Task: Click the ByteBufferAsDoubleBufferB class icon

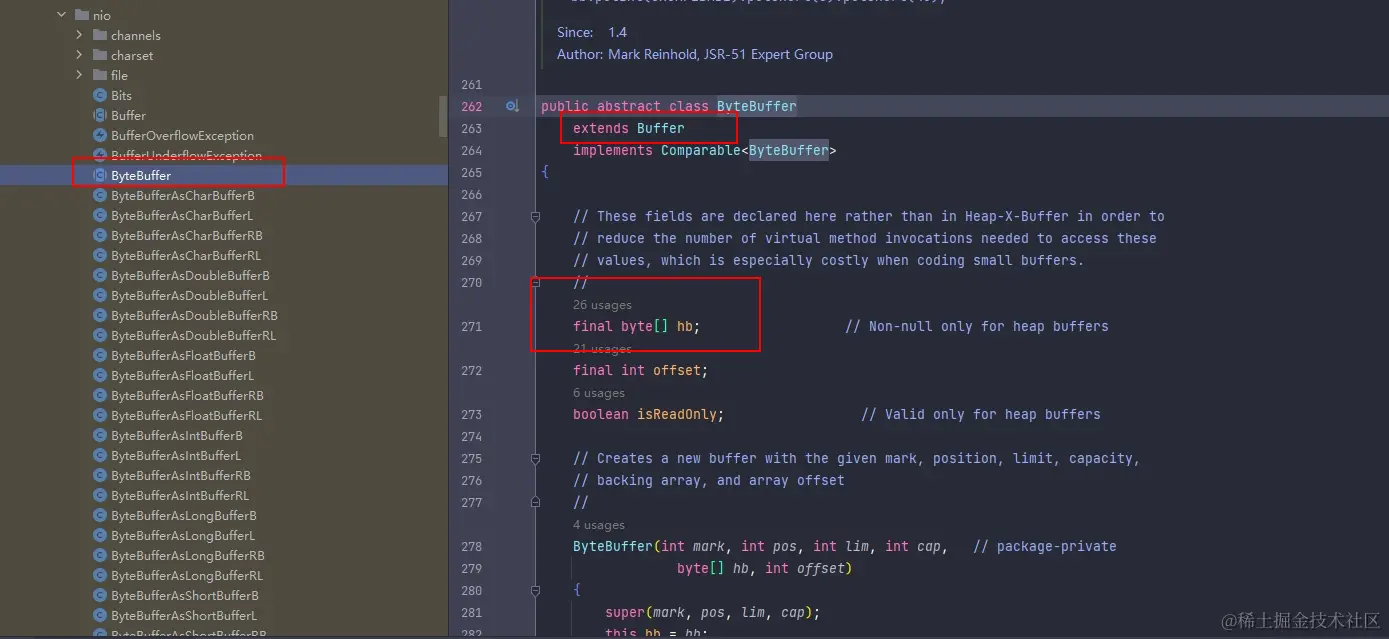Action: point(100,275)
